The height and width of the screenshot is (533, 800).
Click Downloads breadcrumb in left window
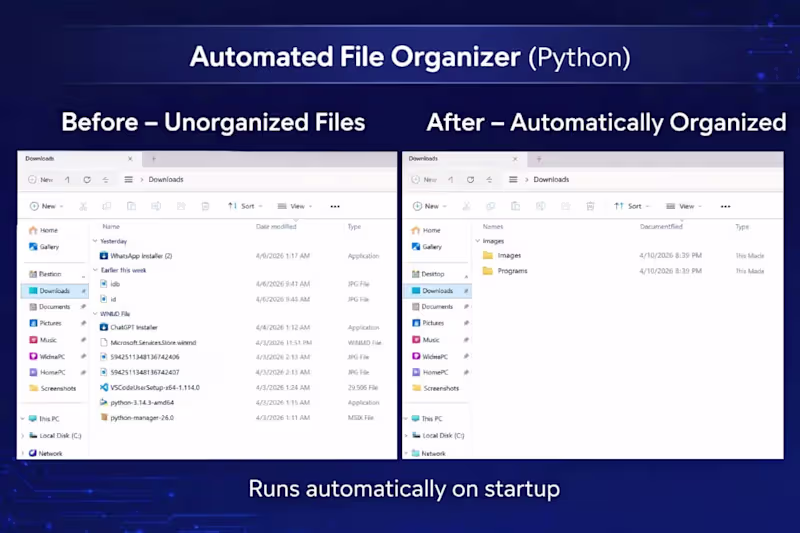pos(166,180)
